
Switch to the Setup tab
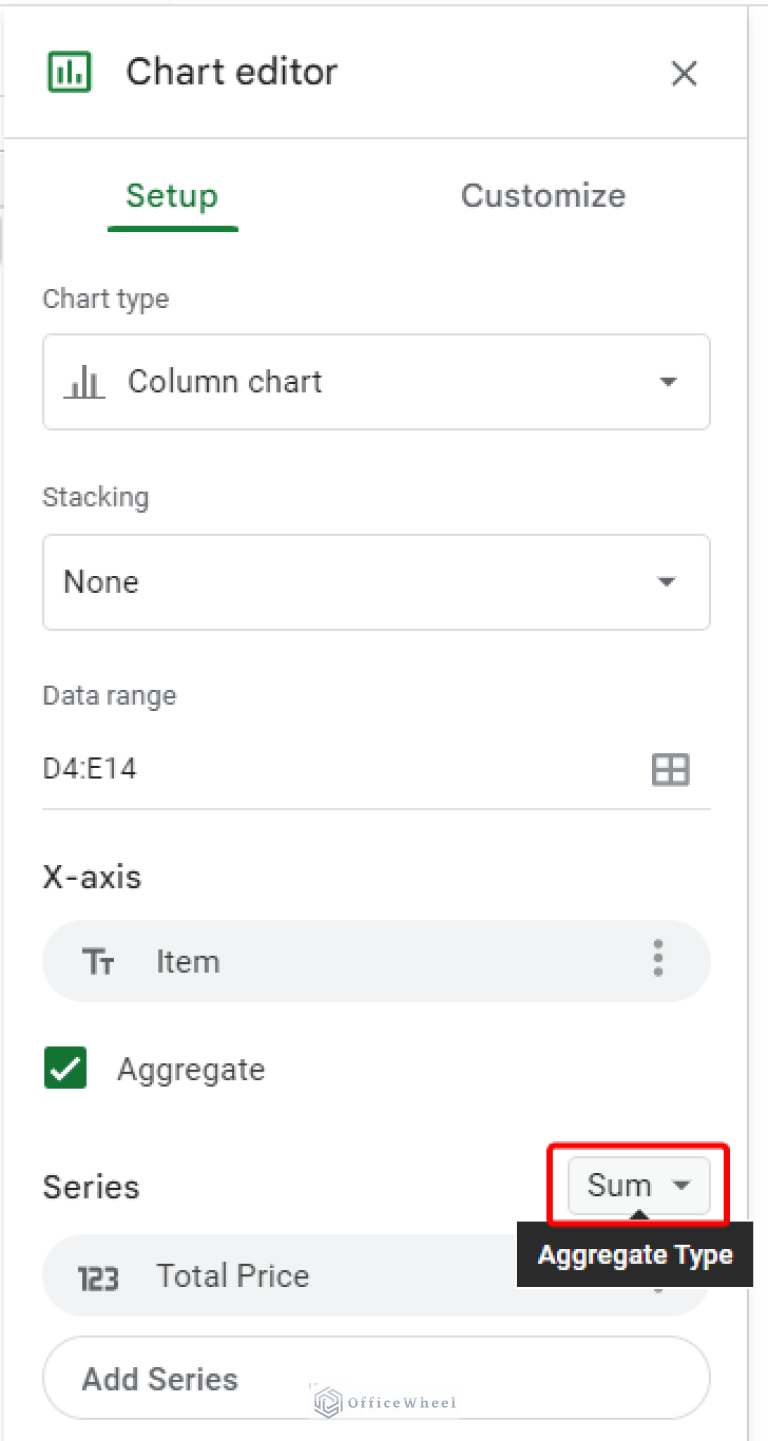(x=172, y=196)
